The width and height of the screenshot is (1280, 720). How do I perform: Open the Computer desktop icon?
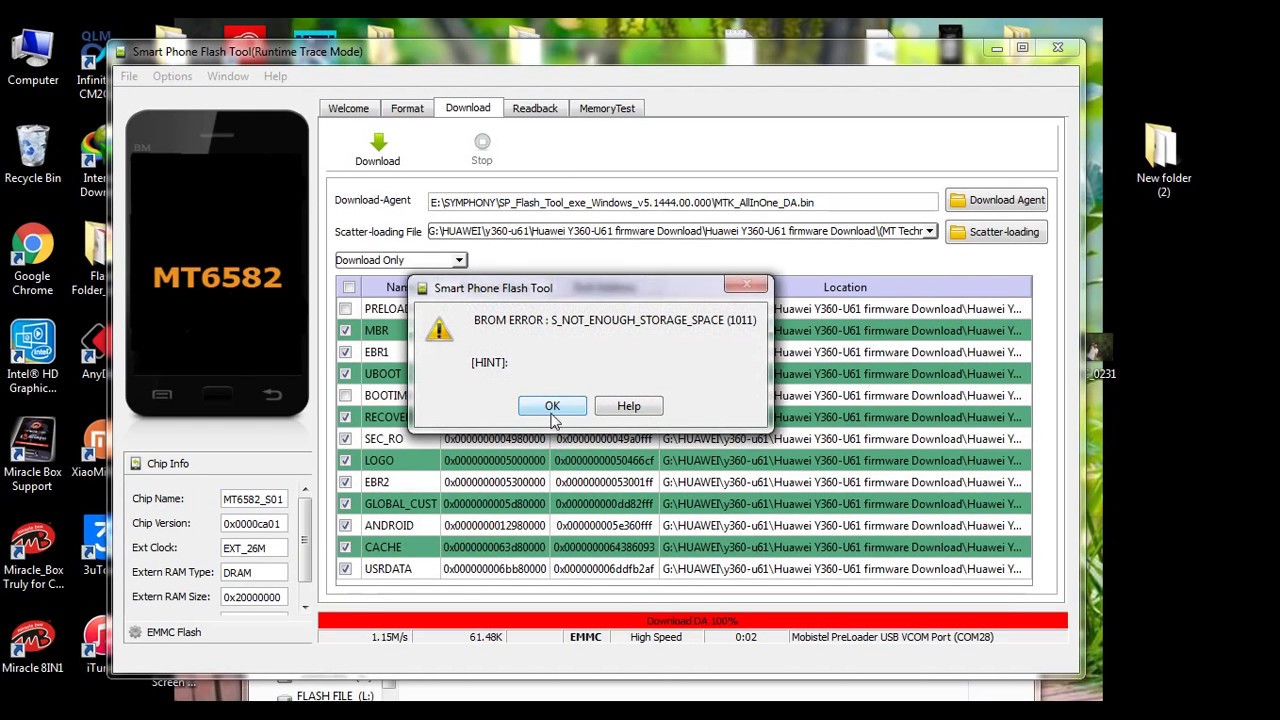click(x=33, y=58)
